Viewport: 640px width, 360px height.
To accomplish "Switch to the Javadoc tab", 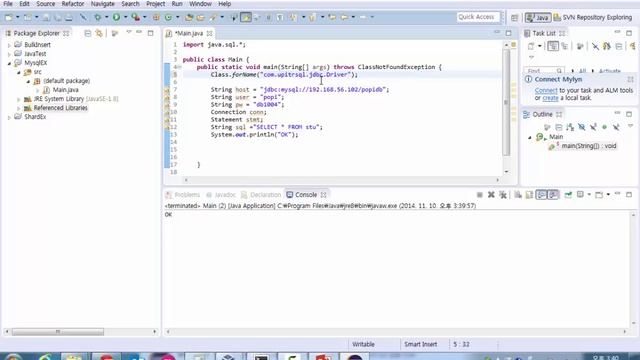I will pyautogui.click(x=221, y=195).
